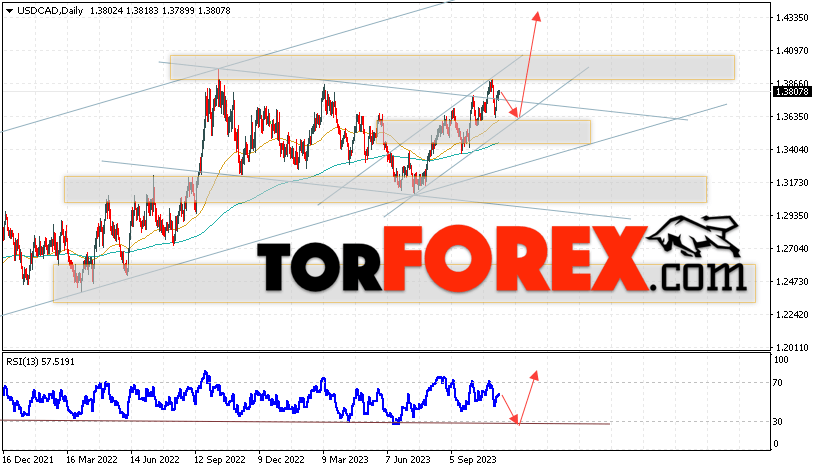This screenshot has width=816, height=471.
Task: Click the 7 Jun 2023 date label
Action: pyautogui.click(x=408, y=460)
